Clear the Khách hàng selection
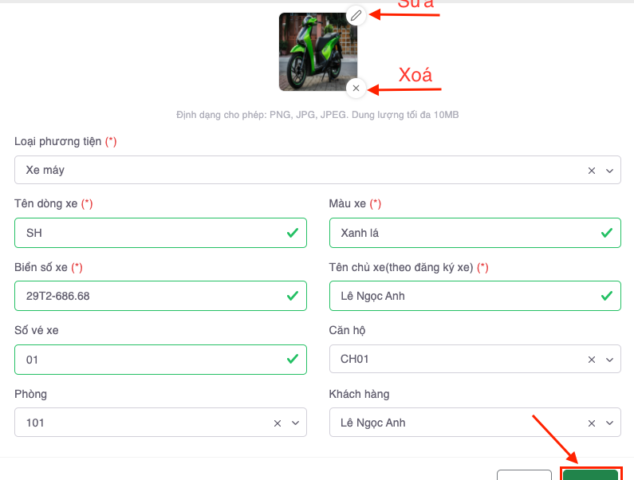The image size is (634, 480). click(x=592, y=423)
